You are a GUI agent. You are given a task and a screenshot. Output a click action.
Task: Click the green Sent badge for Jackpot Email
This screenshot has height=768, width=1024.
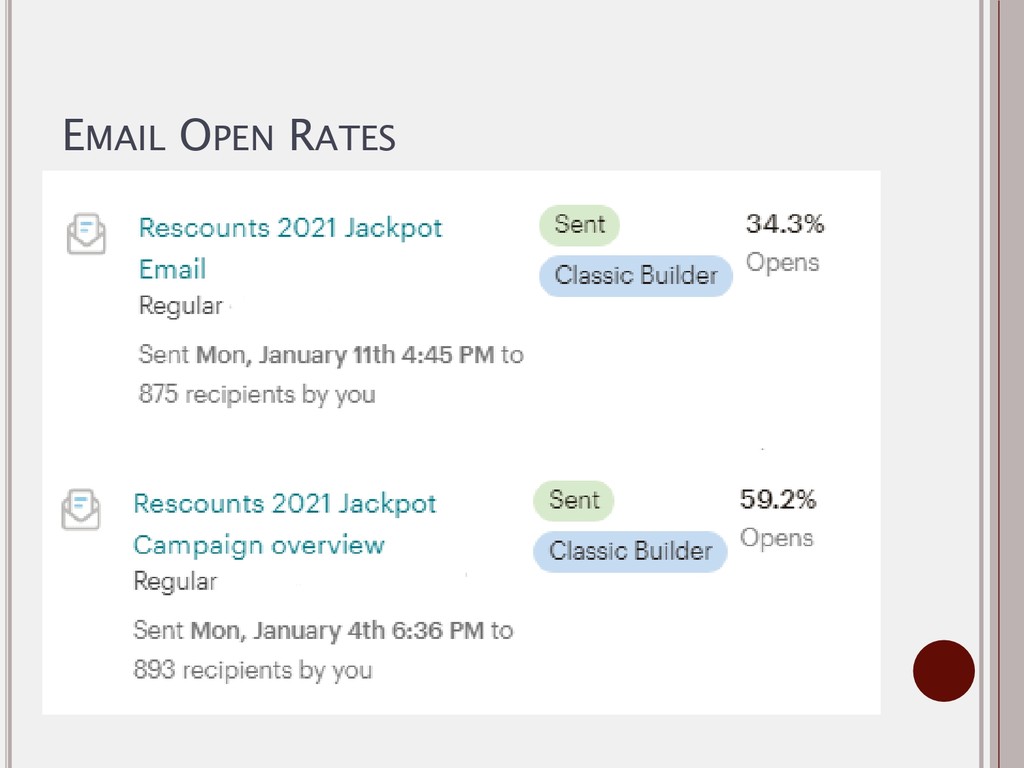579,225
